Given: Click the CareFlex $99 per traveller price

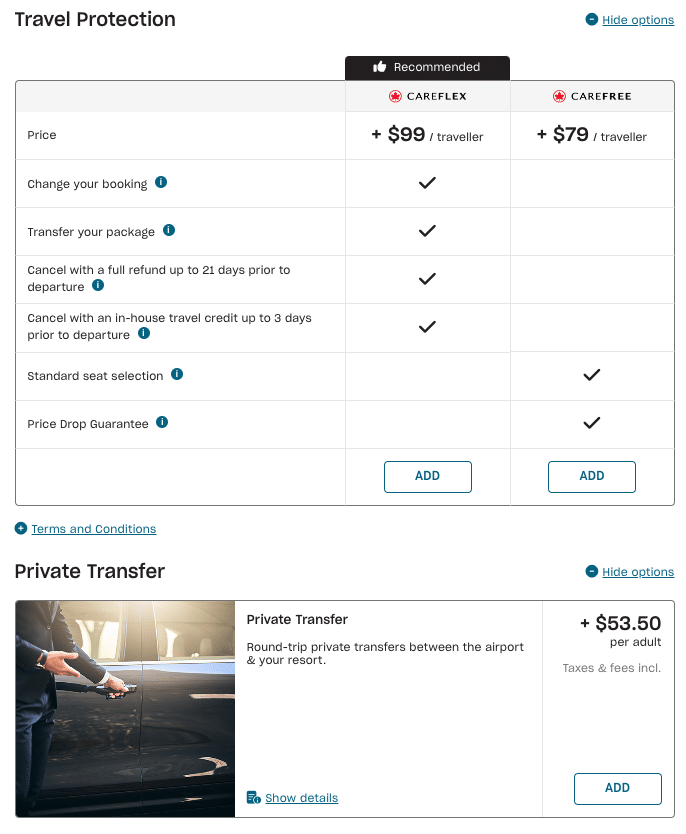Looking at the screenshot, I should coord(427,135).
